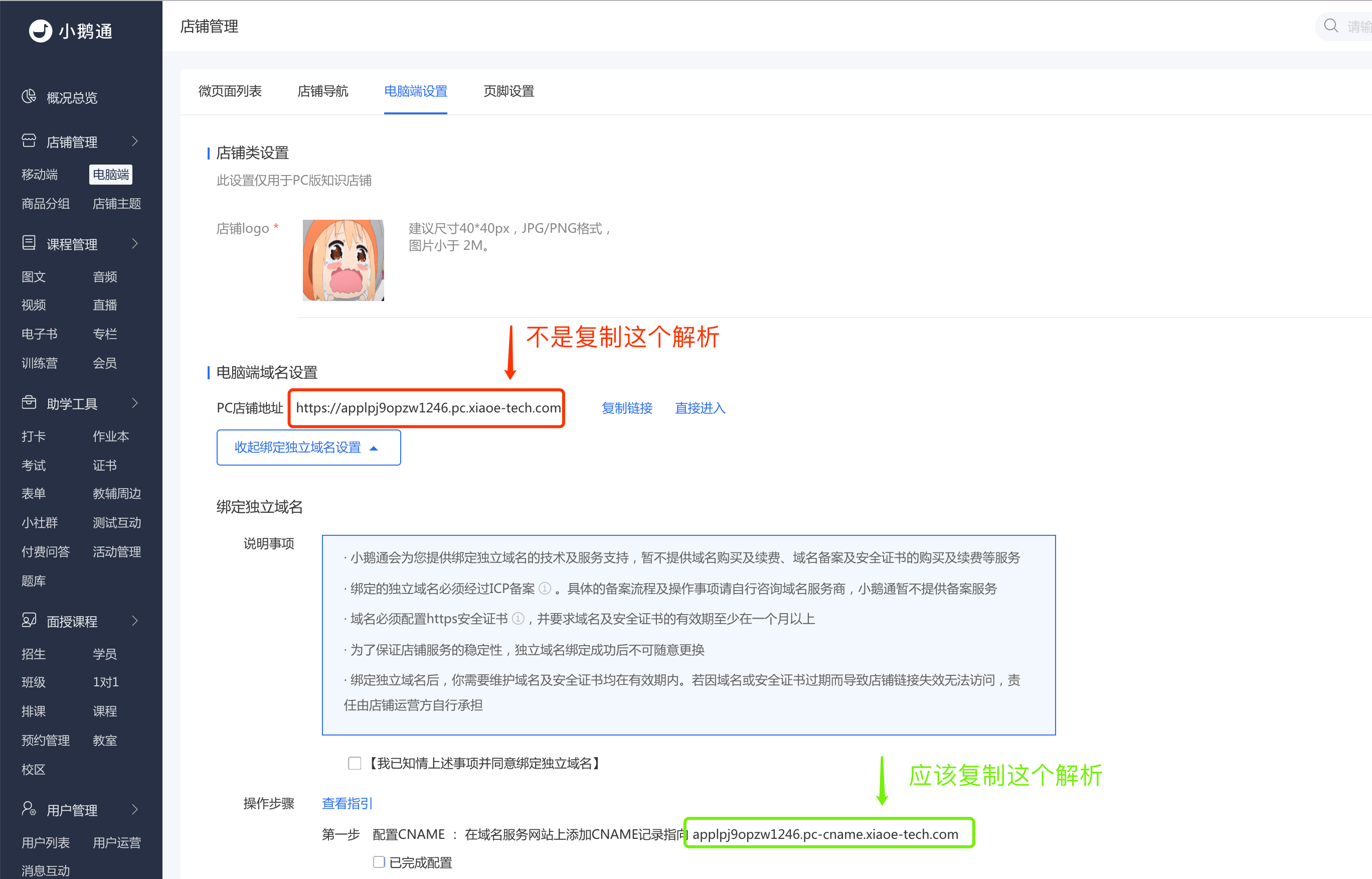Expand the 店铺管理 chevron
Image resolution: width=1372 pixels, height=879 pixels.
135,141
